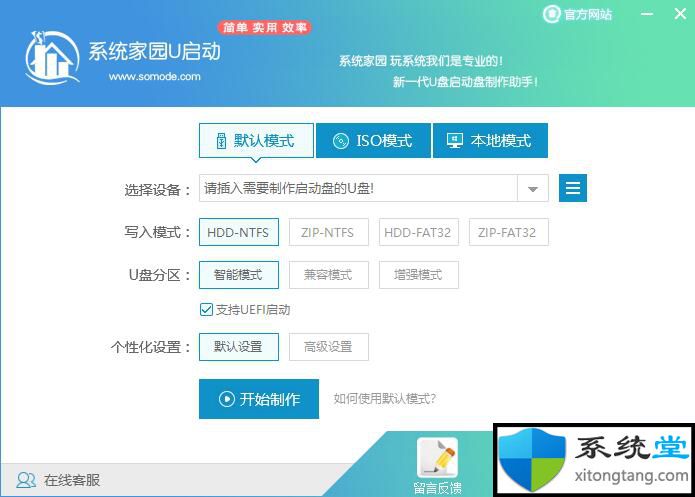Click the blue list menu icon beside device dropdown
Screen dimensions: 695x497
(572, 188)
